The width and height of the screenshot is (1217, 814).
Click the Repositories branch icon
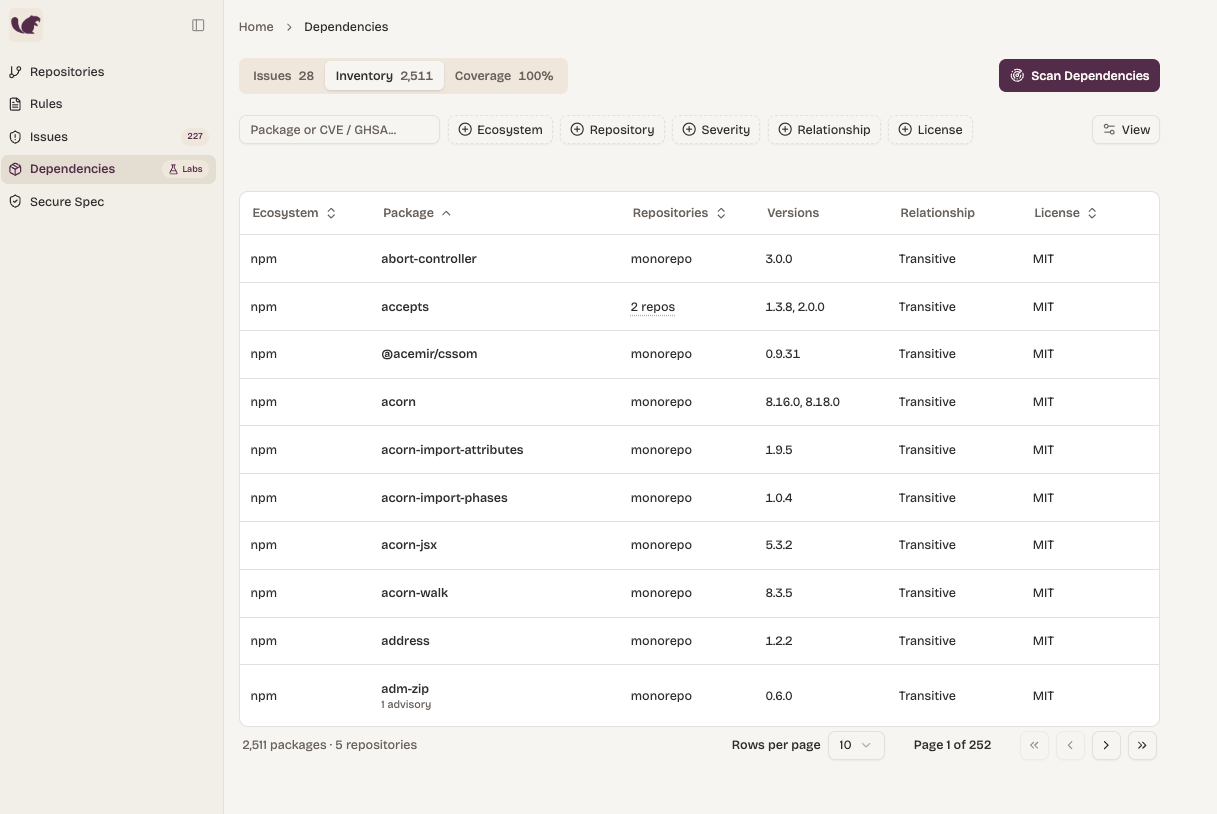[15, 72]
